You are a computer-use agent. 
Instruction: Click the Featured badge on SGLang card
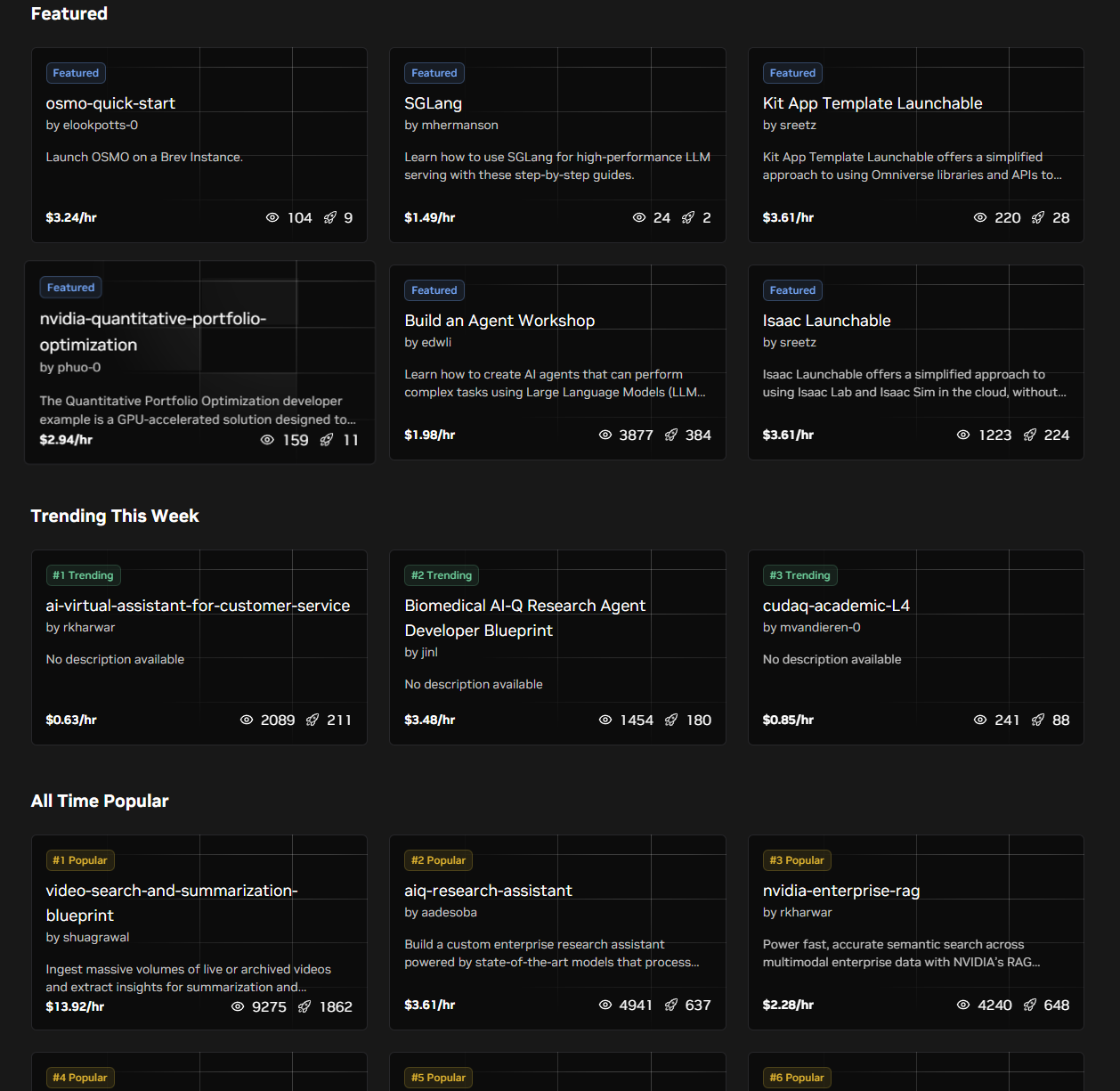[x=434, y=73]
